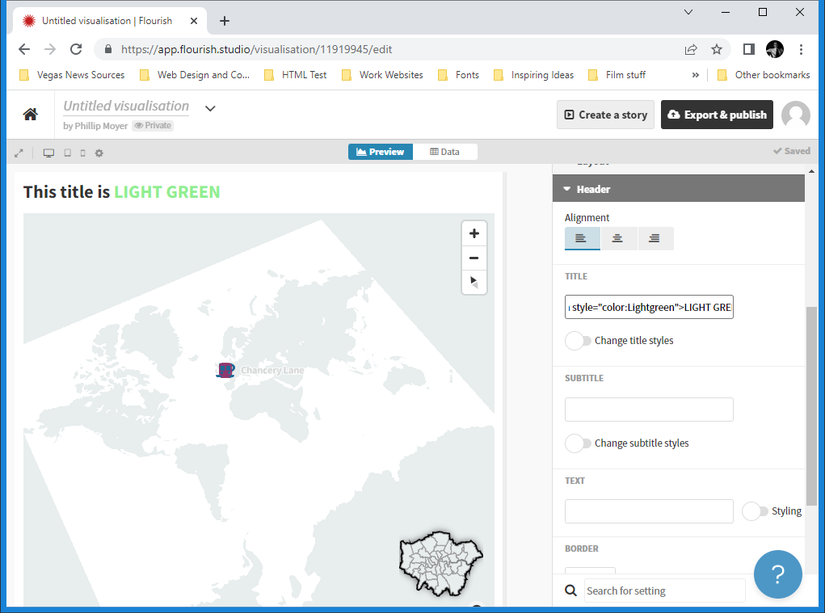Click Export & publish button
825x613 pixels.
tap(717, 115)
